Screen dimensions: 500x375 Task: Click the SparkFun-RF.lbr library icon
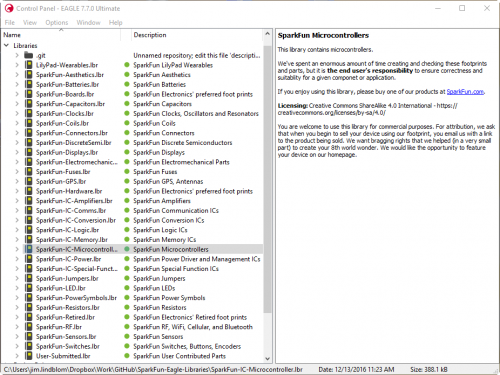point(29,327)
